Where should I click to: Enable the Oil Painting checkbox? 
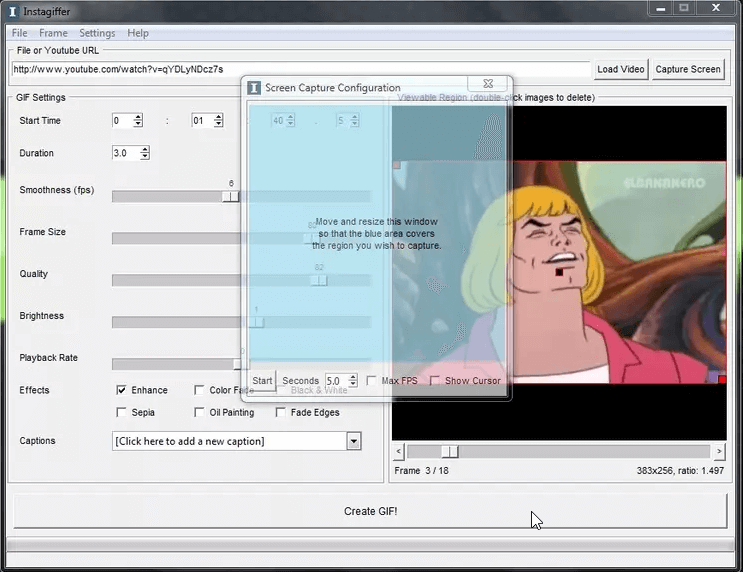(x=199, y=412)
